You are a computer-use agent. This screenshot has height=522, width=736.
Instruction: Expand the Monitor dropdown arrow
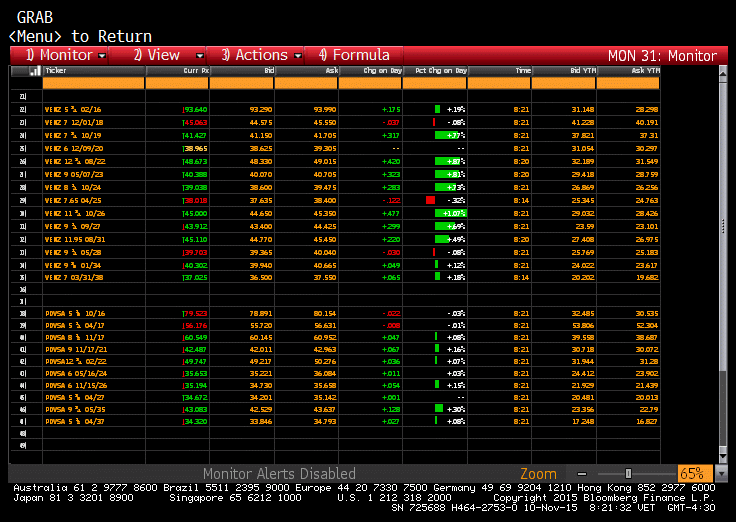tap(102, 56)
